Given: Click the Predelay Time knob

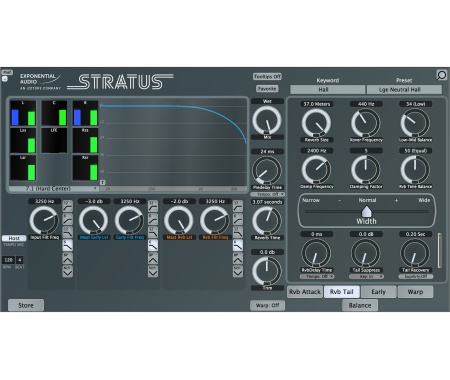Looking at the screenshot, I should click(267, 171).
